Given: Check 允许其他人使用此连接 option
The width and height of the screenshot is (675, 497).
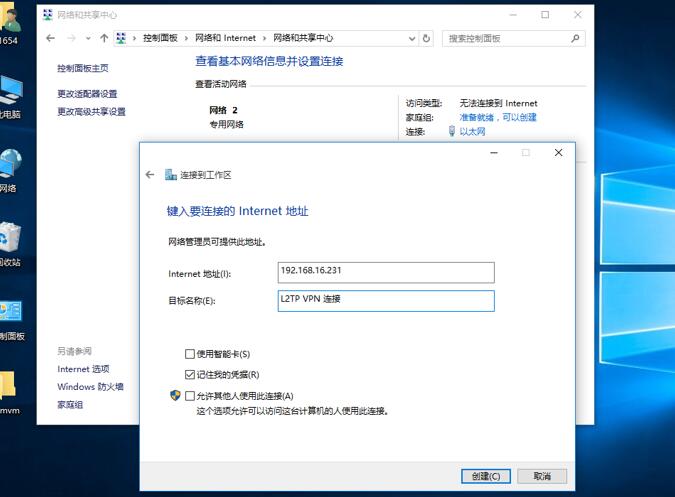Looking at the screenshot, I should (190, 396).
